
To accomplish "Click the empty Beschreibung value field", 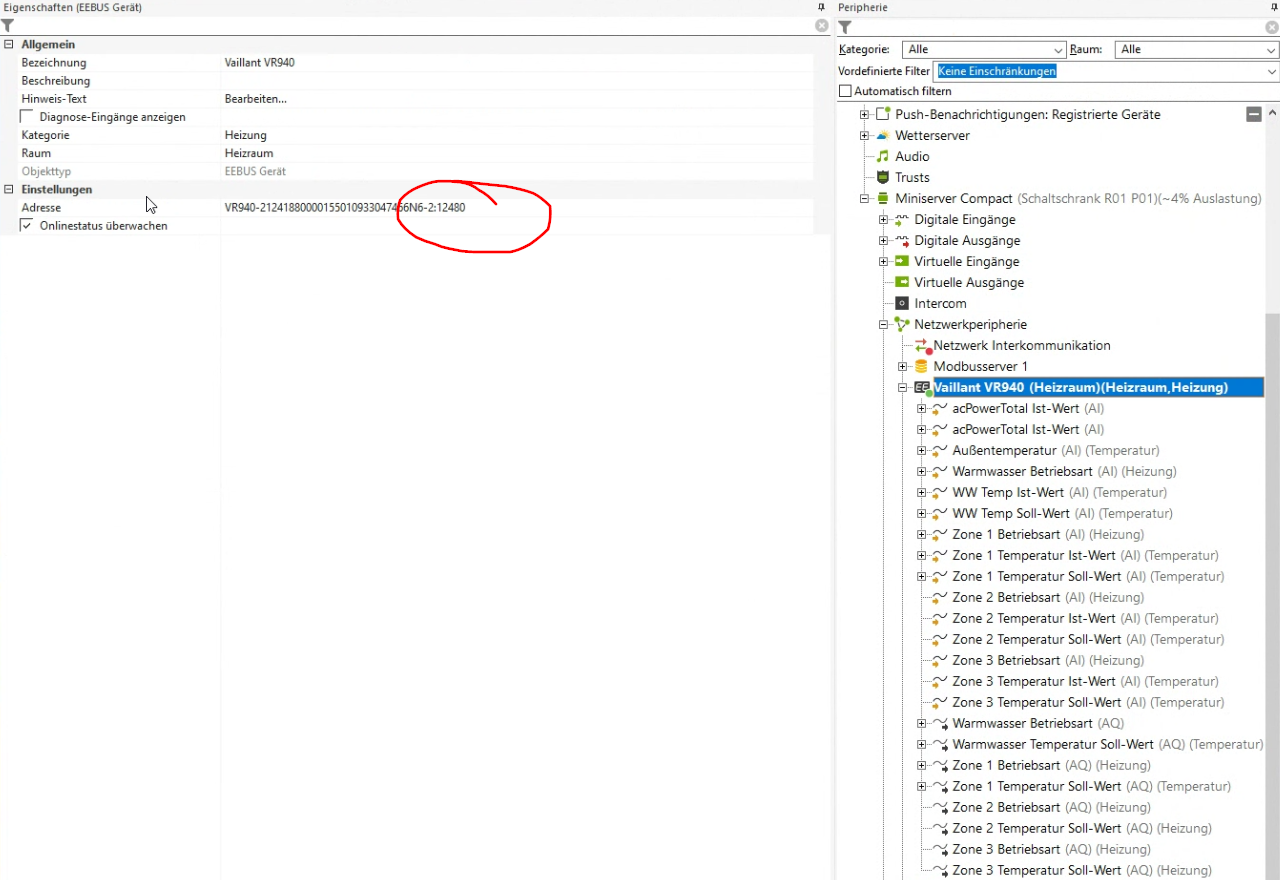I will coord(517,81).
